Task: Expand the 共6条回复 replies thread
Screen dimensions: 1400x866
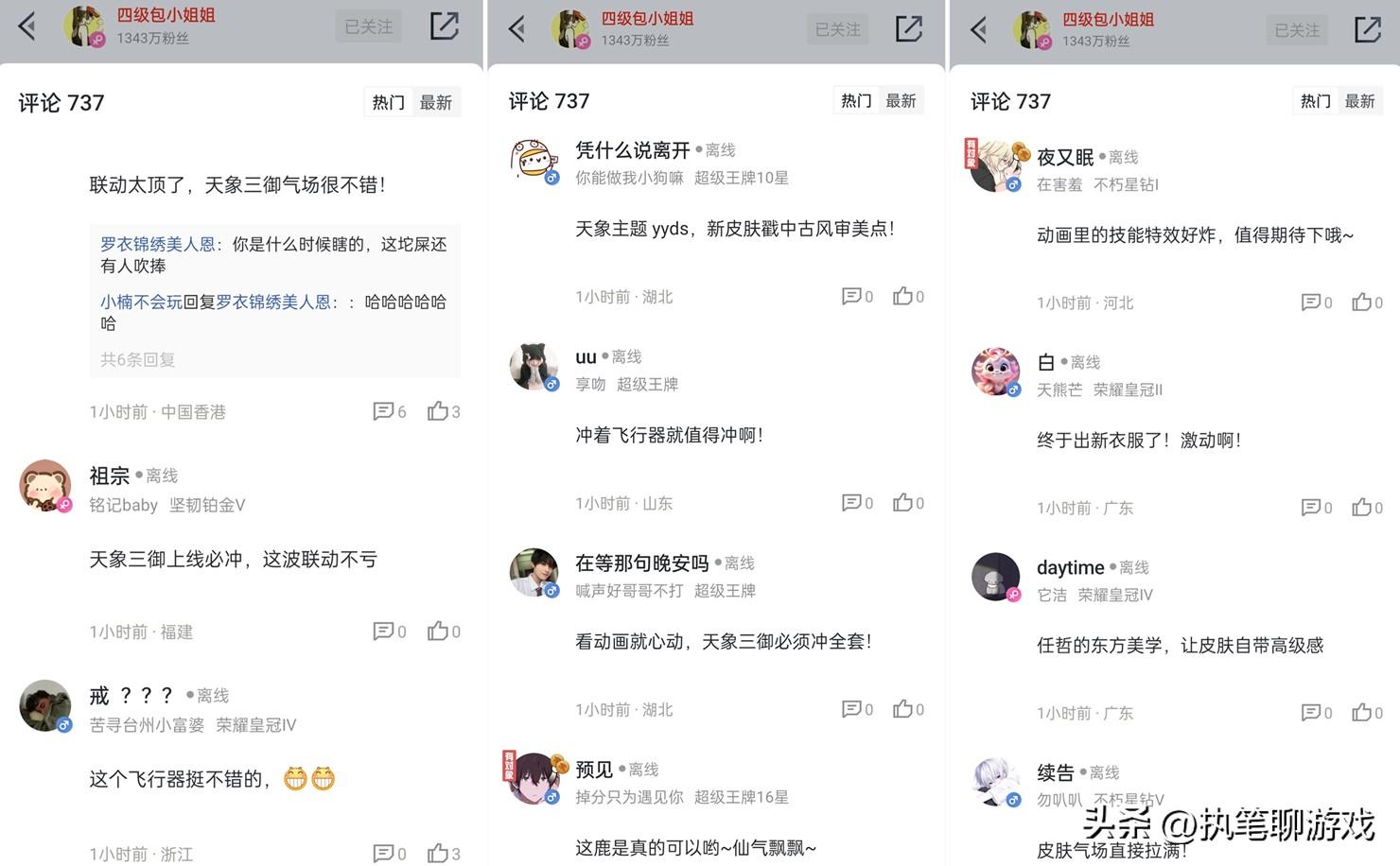Action: 138,359
